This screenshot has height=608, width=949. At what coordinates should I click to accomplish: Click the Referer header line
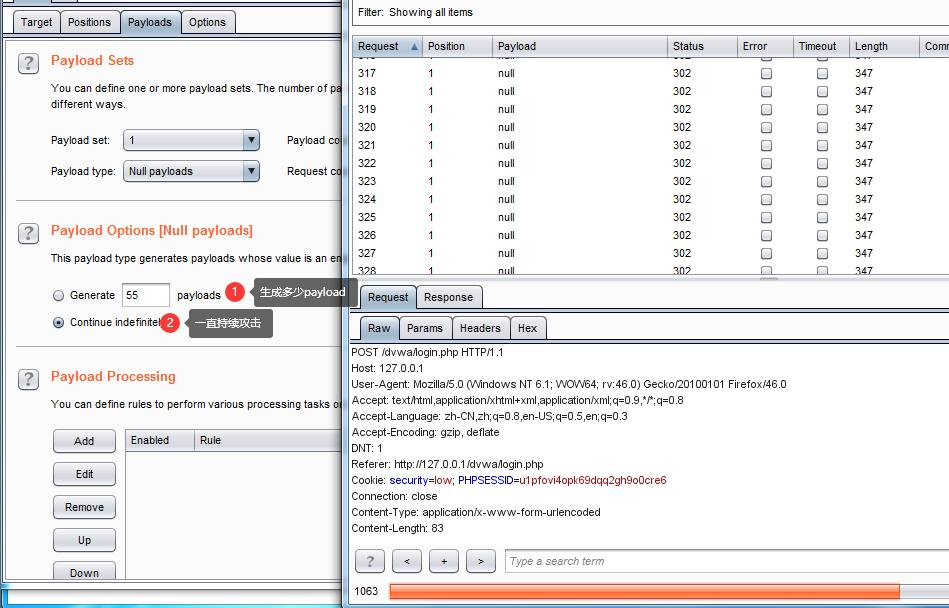click(447, 465)
